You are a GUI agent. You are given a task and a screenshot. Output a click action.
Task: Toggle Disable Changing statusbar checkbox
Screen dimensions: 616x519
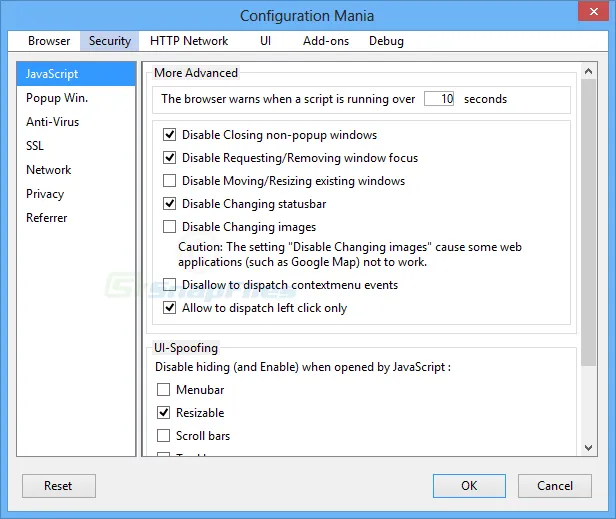[x=169, y=204]
